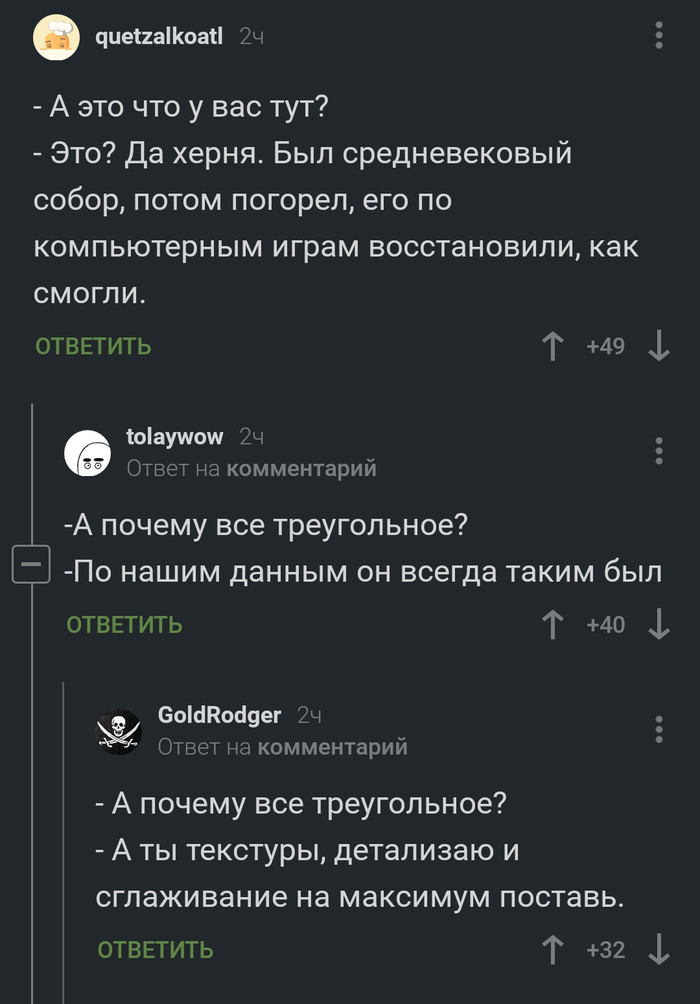
Task: Open tolaywow's avatar picture
Action: pyautogui.click(x=89, y=454)
